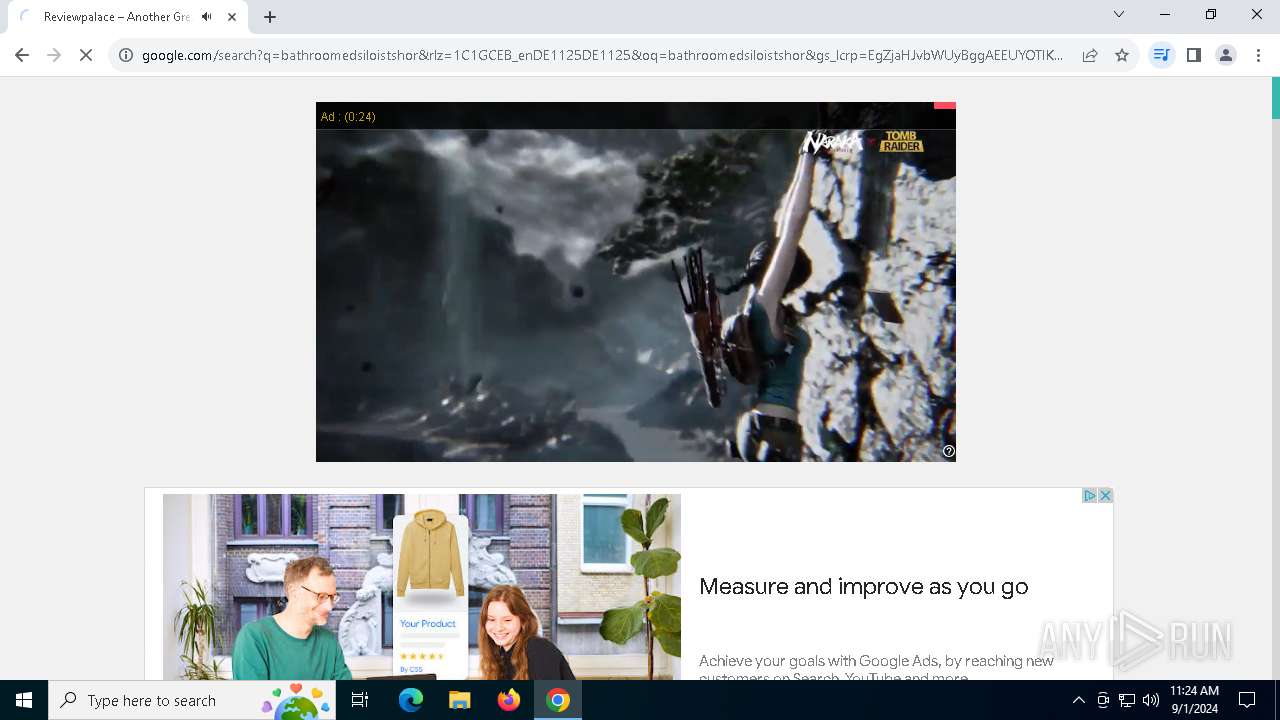Bookmark this tab with the star
The image size is (1280, 720).
(1122, 55)
